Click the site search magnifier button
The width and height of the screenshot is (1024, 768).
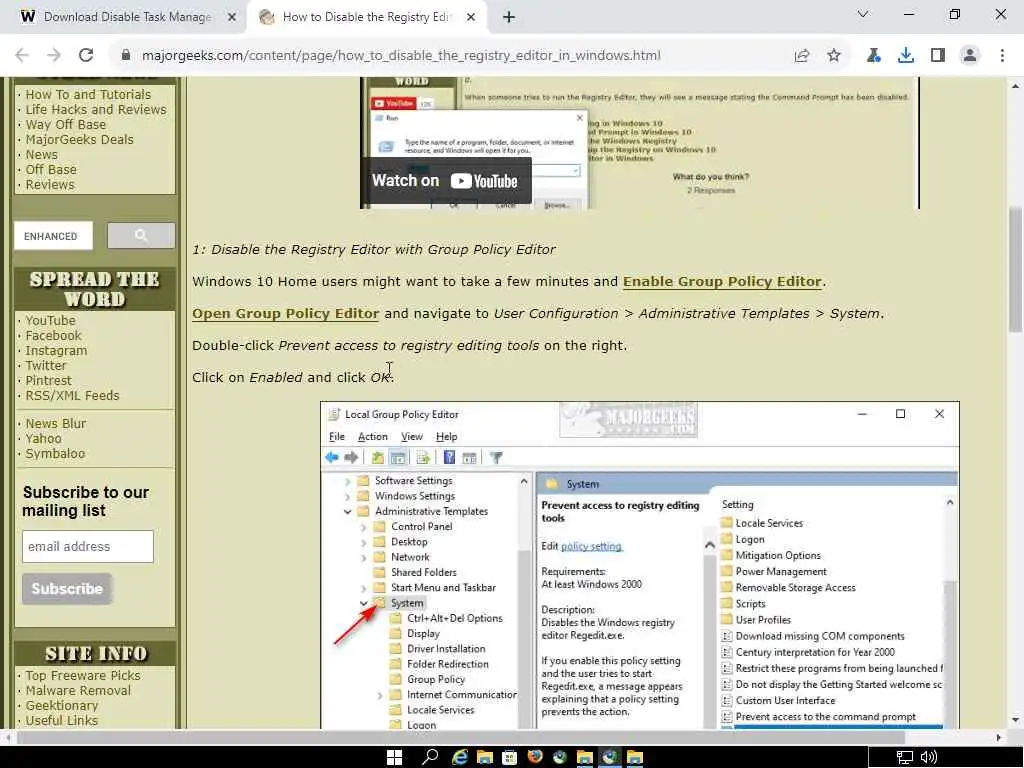[x=141, y=236]
